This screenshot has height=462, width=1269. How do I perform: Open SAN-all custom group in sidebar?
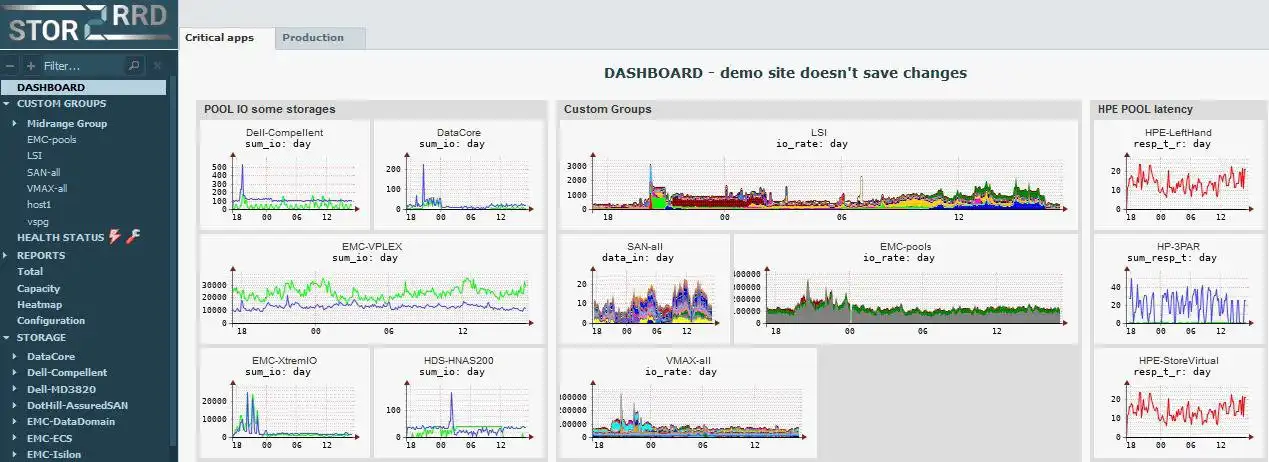pos(43,172)
